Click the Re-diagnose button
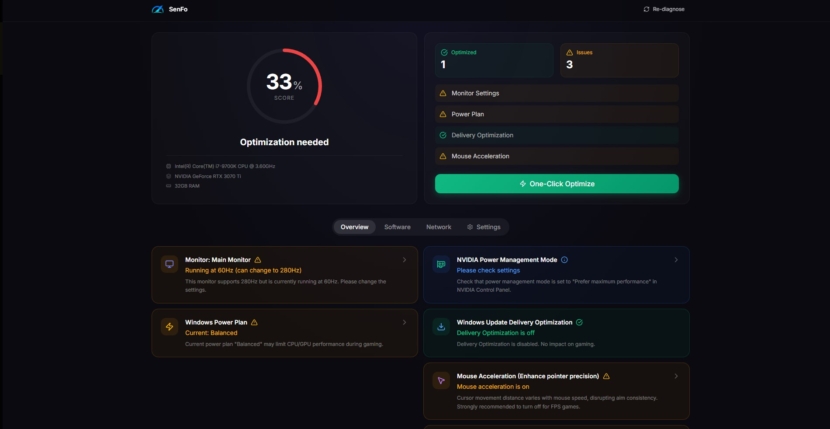830x429 pixels. coord(664,9)
